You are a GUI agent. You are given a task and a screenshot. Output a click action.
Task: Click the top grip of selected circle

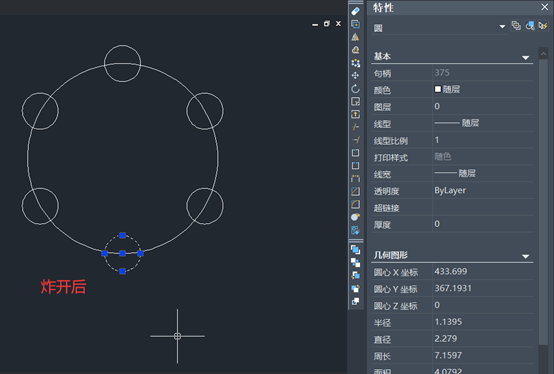[x=122, y=235]
